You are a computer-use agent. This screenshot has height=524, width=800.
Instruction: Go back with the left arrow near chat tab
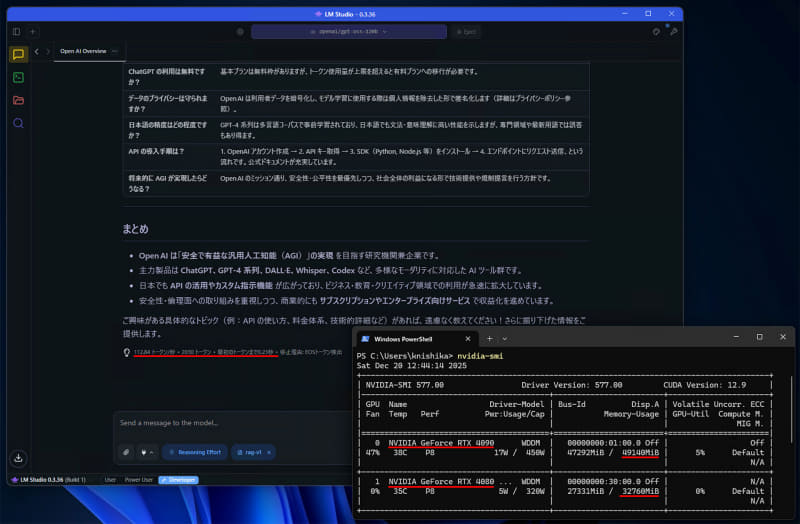(x=37, y=52)
